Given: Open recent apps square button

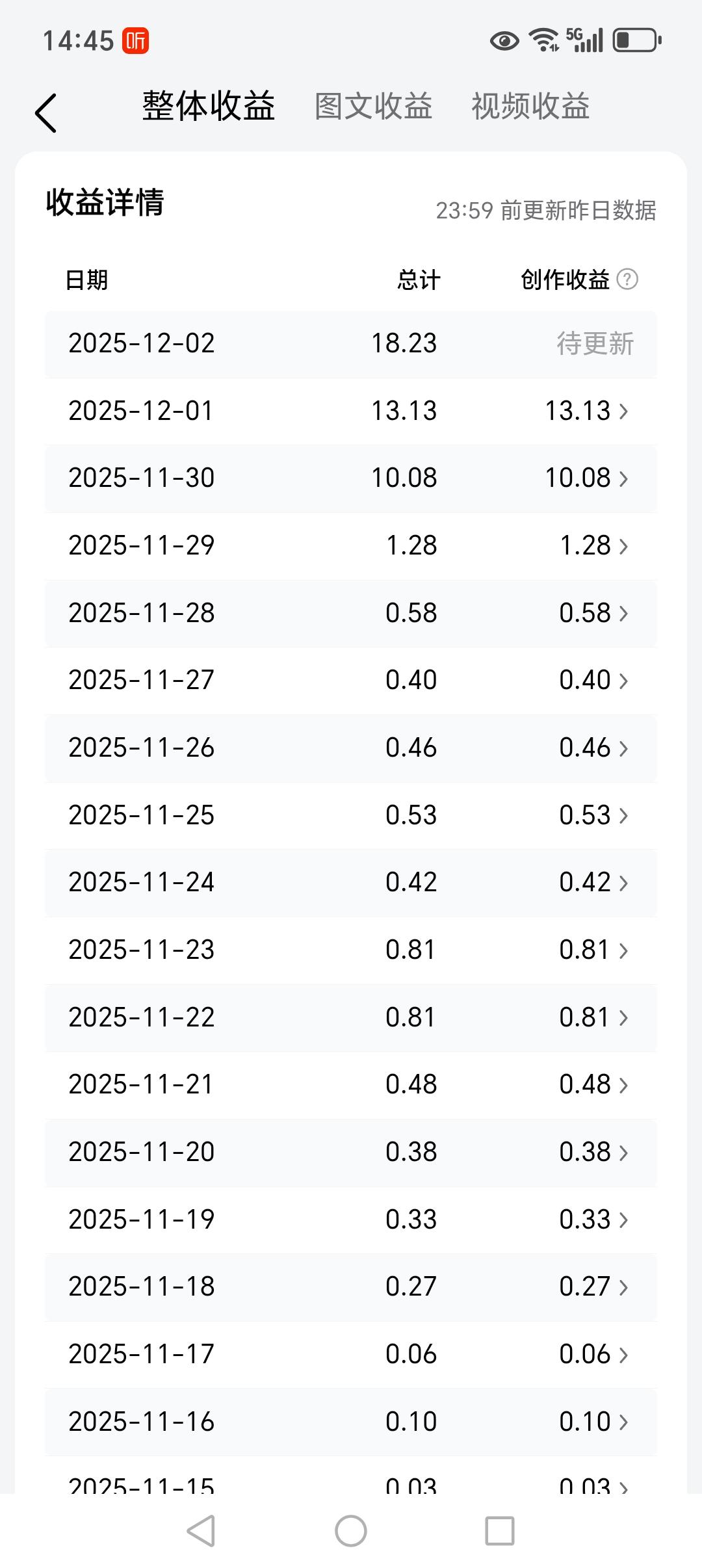Looking at the screenshot, I should click(x=500, y=1530).
